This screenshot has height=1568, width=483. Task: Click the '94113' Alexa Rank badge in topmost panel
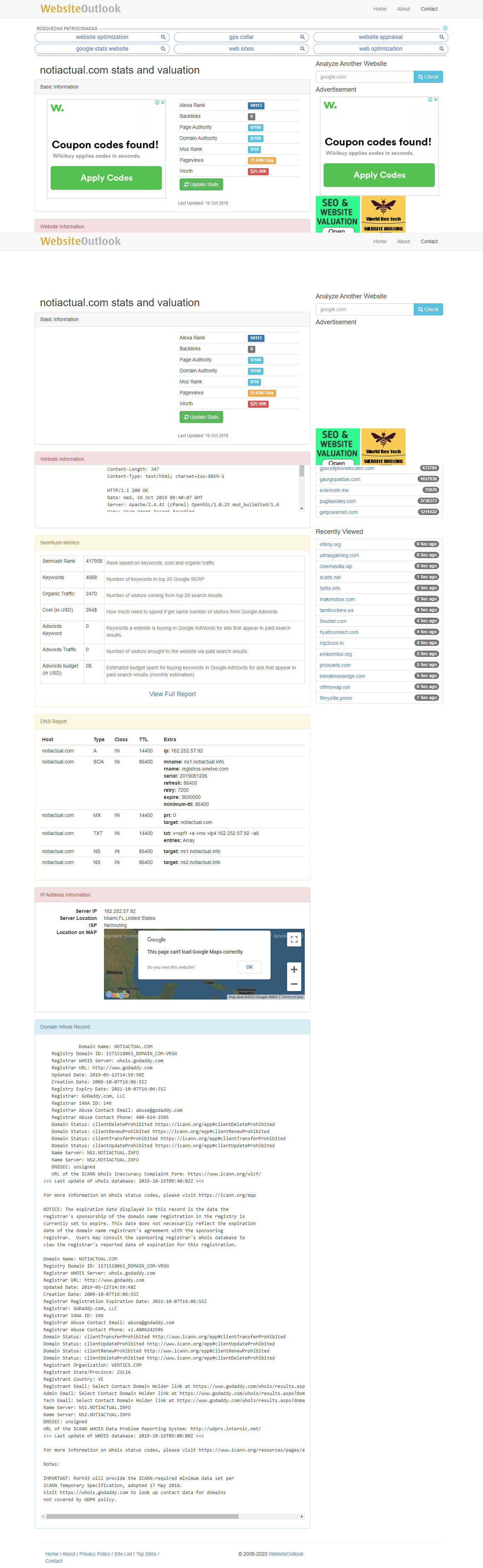click(x=256, y=105)
